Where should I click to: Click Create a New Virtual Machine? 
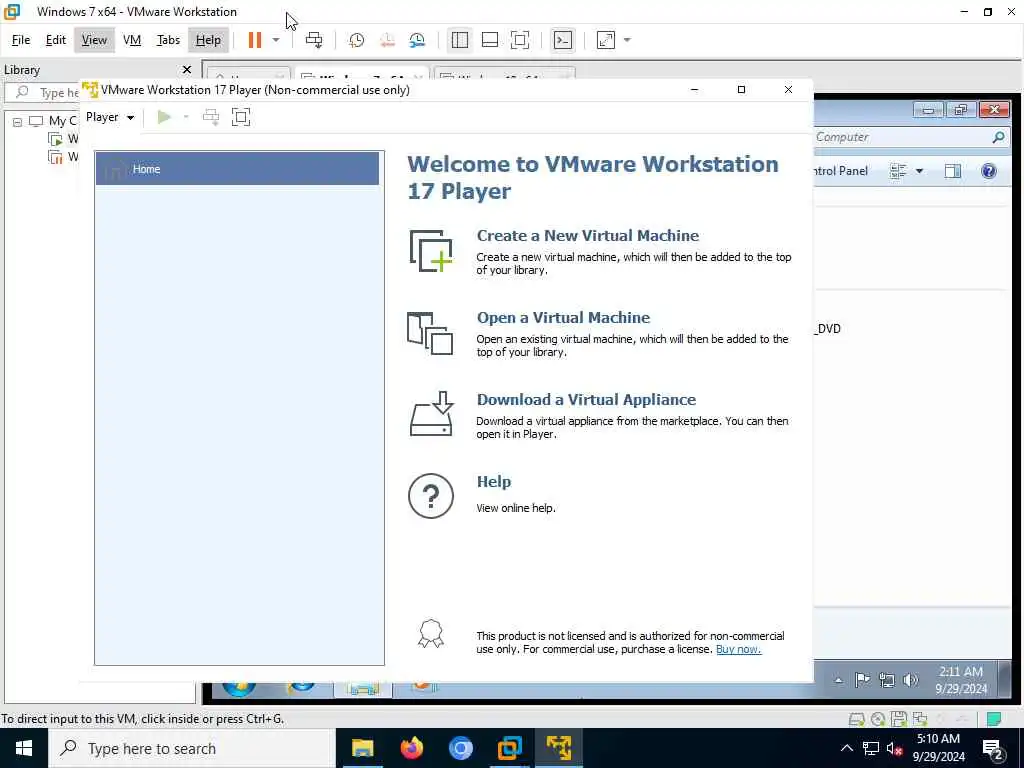coord(588,236)
